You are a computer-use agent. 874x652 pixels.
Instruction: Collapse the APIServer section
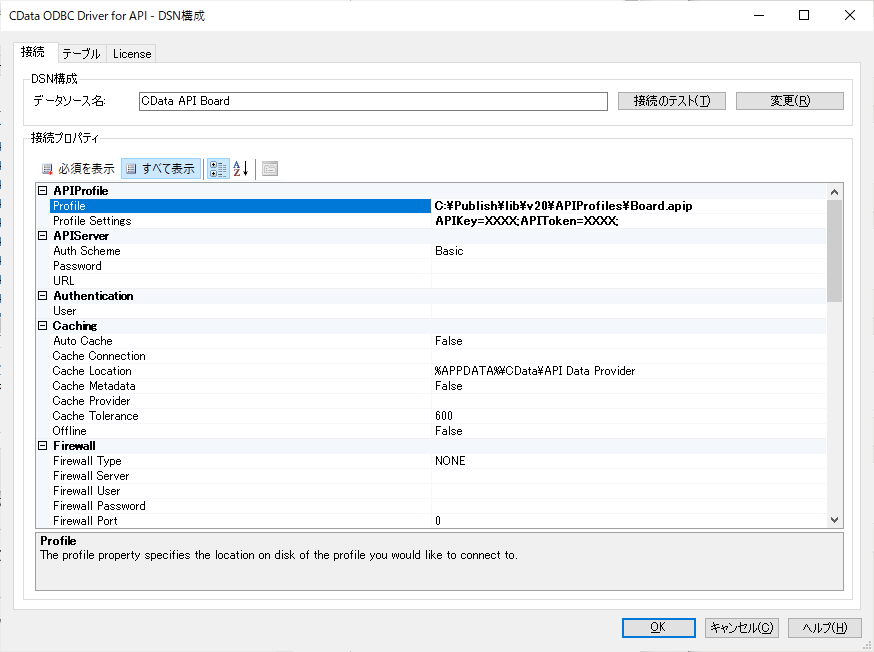43,236
